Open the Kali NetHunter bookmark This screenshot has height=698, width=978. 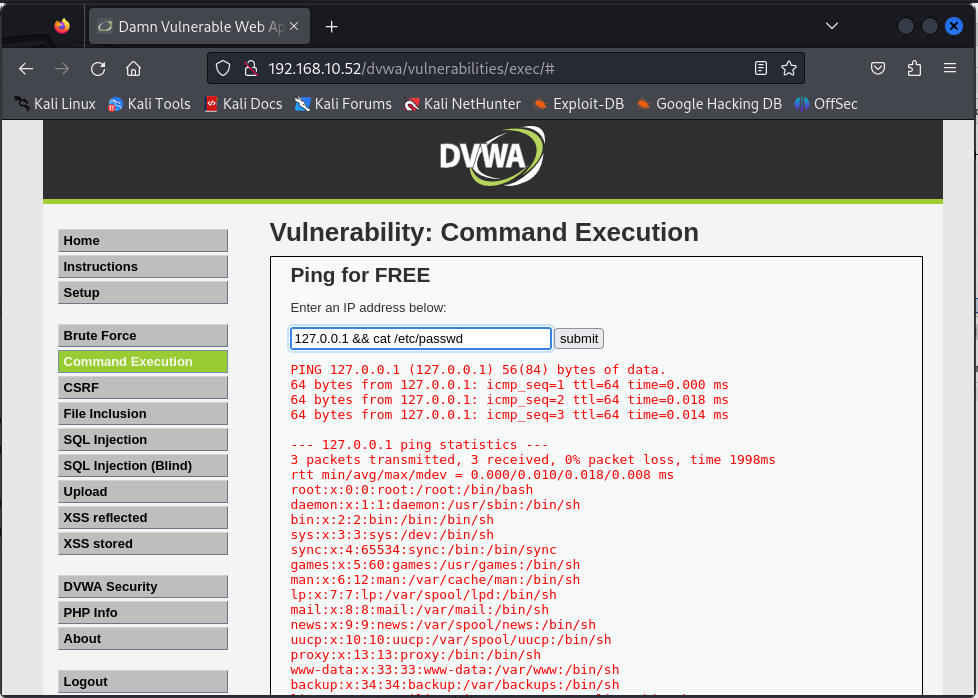[x=462, y=104]
